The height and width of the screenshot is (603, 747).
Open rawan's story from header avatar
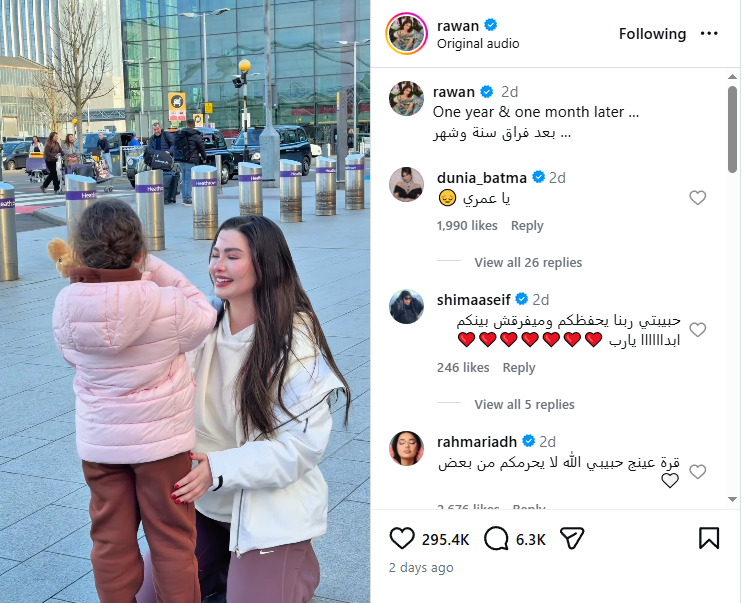click(x=406, y=33)
